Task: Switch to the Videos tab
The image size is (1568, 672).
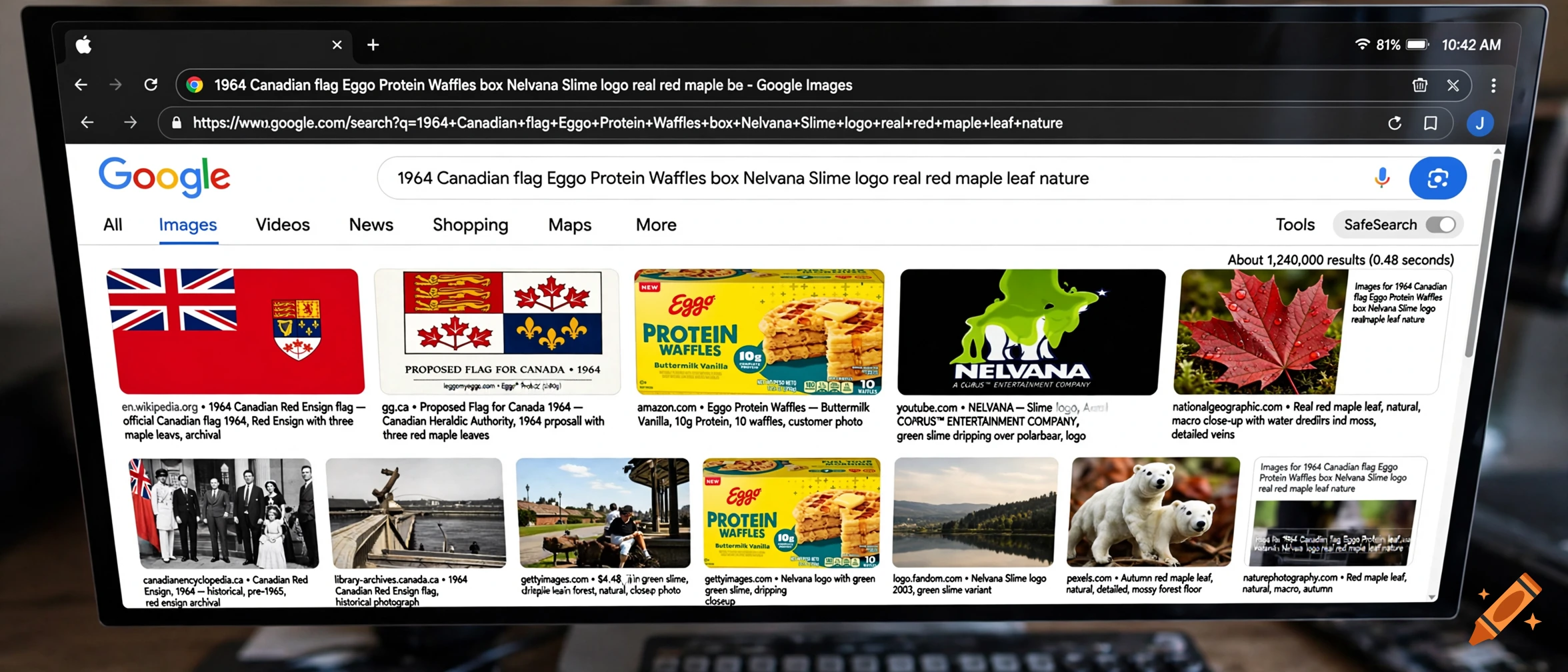Action: click(x=283, y=225)
